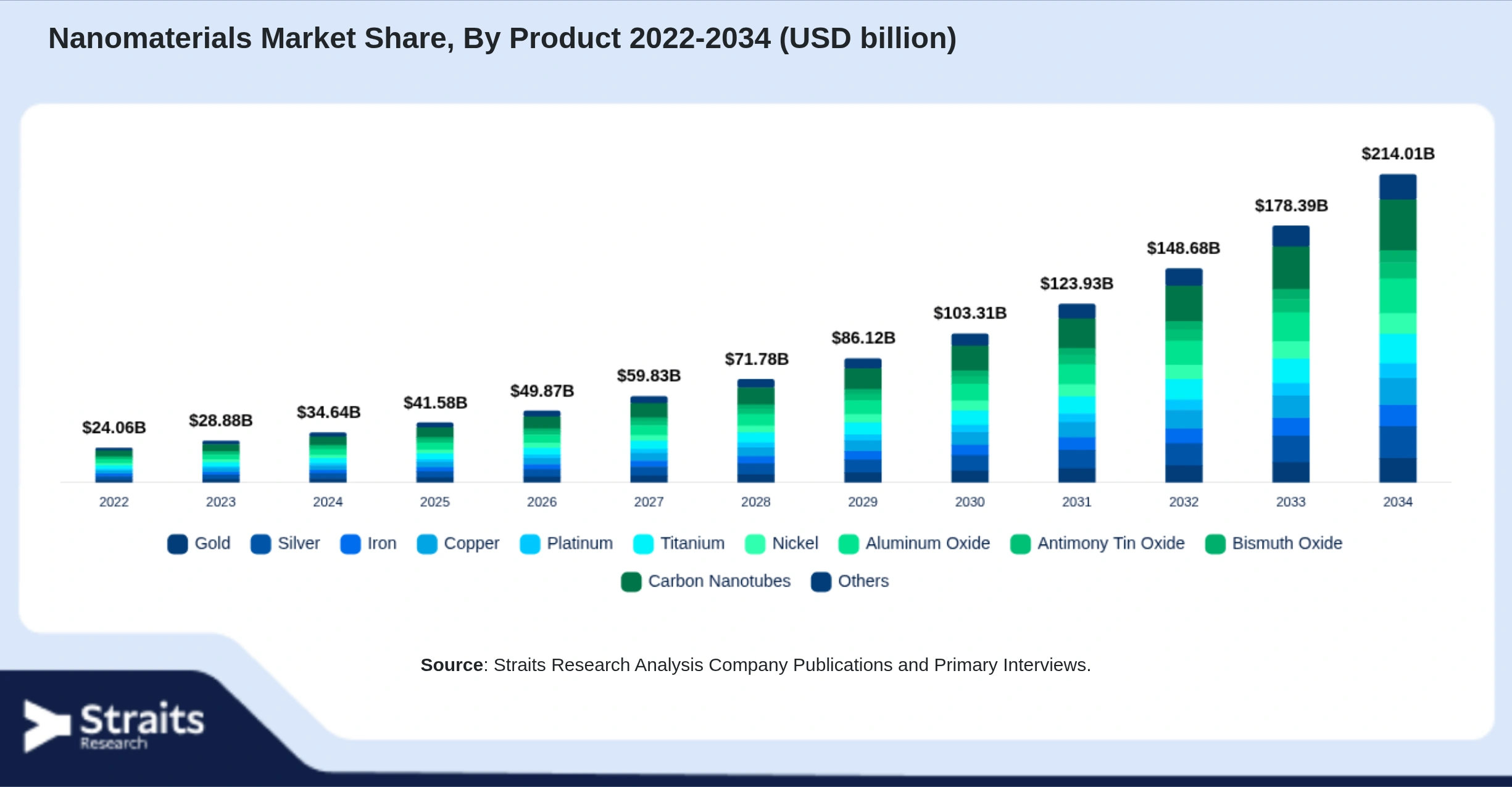Click the $178.39B value label

[1291, 205]
